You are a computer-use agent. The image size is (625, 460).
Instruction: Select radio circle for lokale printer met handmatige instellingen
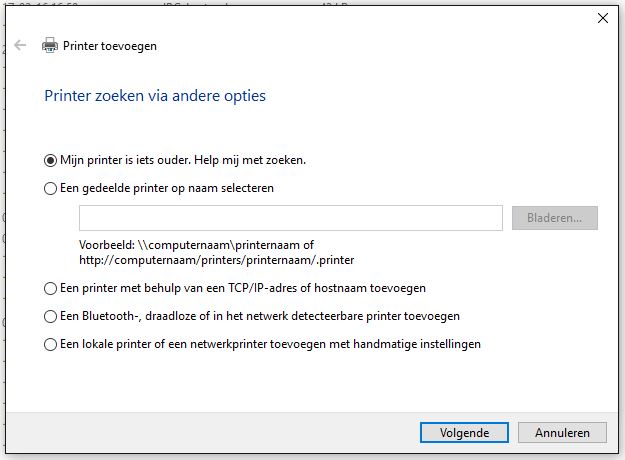click(50, 344)
